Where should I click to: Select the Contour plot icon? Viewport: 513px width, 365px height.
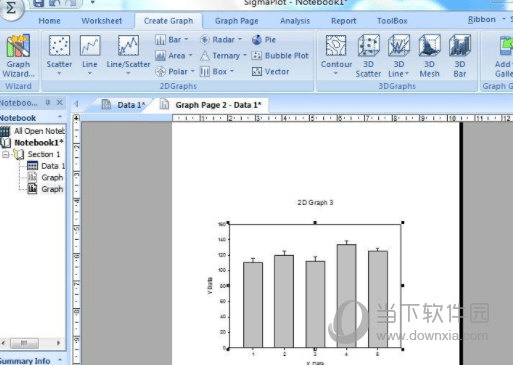tap(336, 46)
